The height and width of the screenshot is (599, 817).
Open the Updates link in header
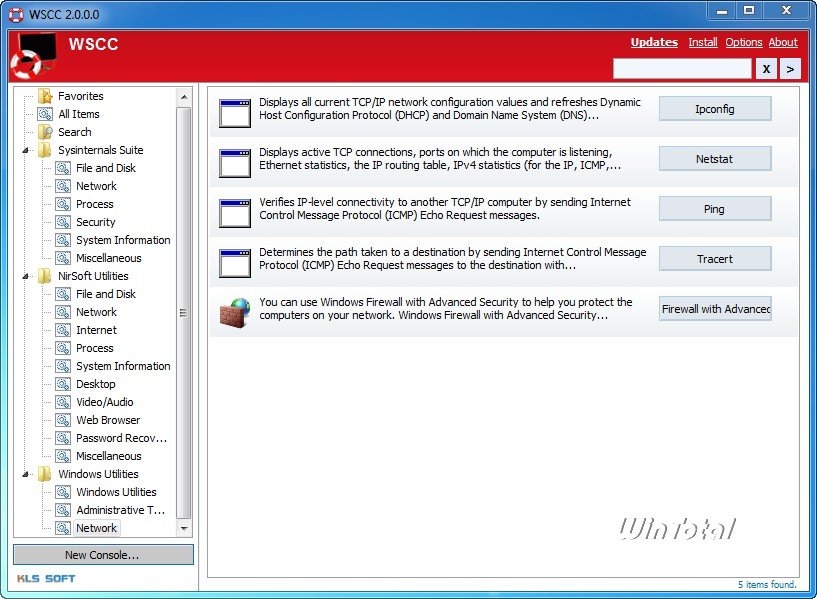click(654, 42)
